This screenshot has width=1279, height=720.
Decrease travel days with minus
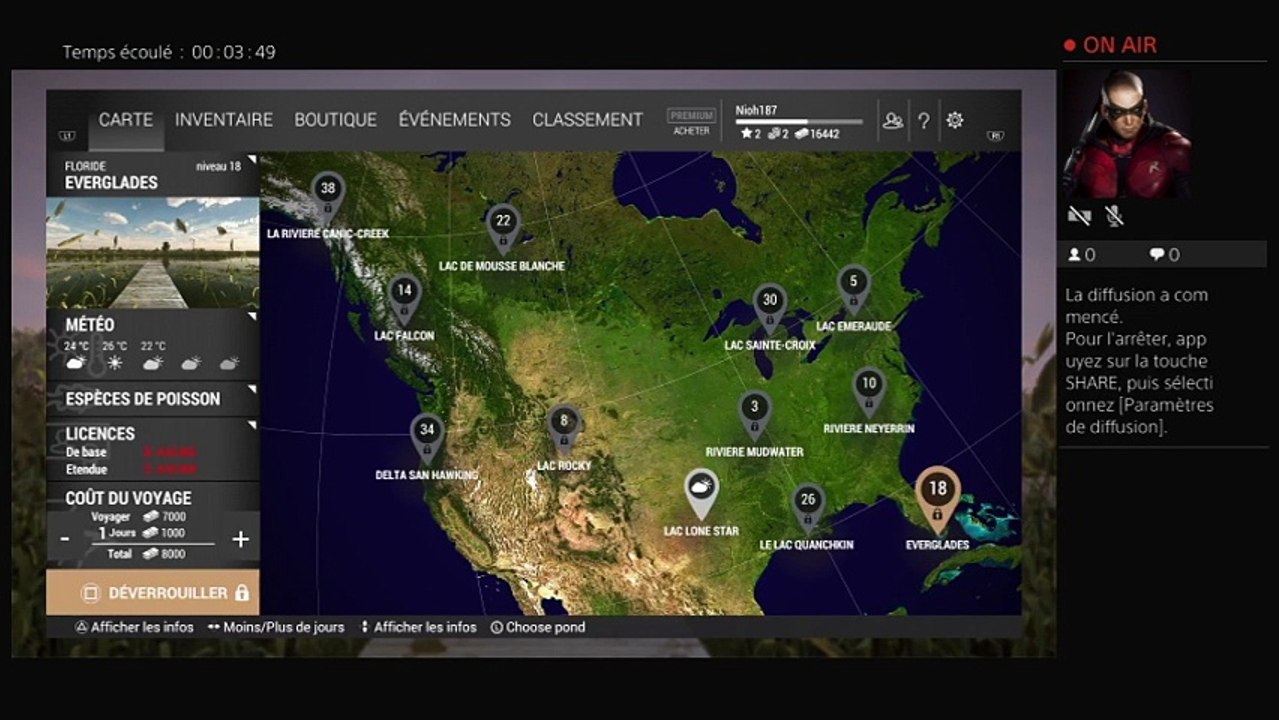65,539
